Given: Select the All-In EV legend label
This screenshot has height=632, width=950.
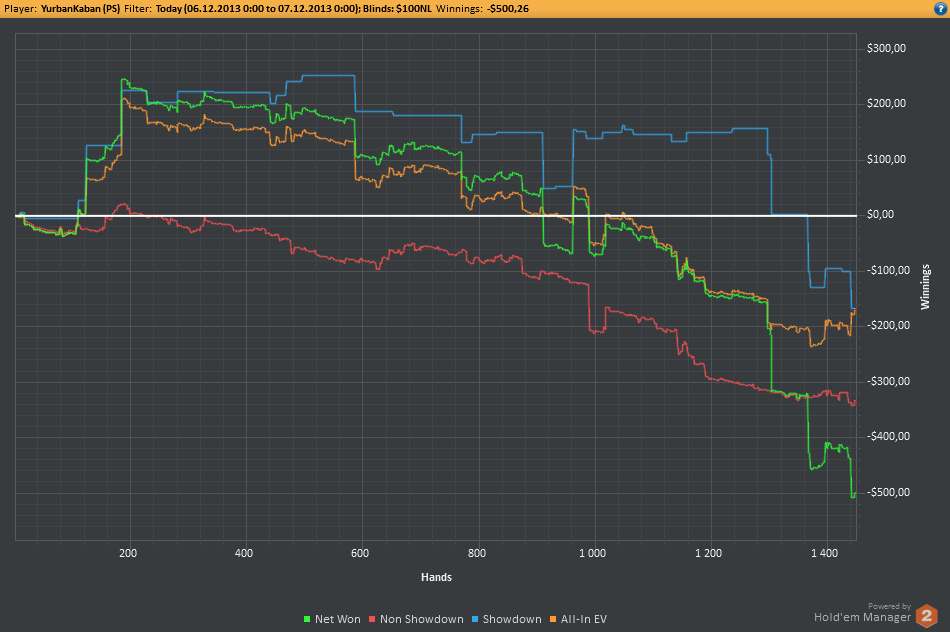Looking at the screenshot, I should point(583,619).
